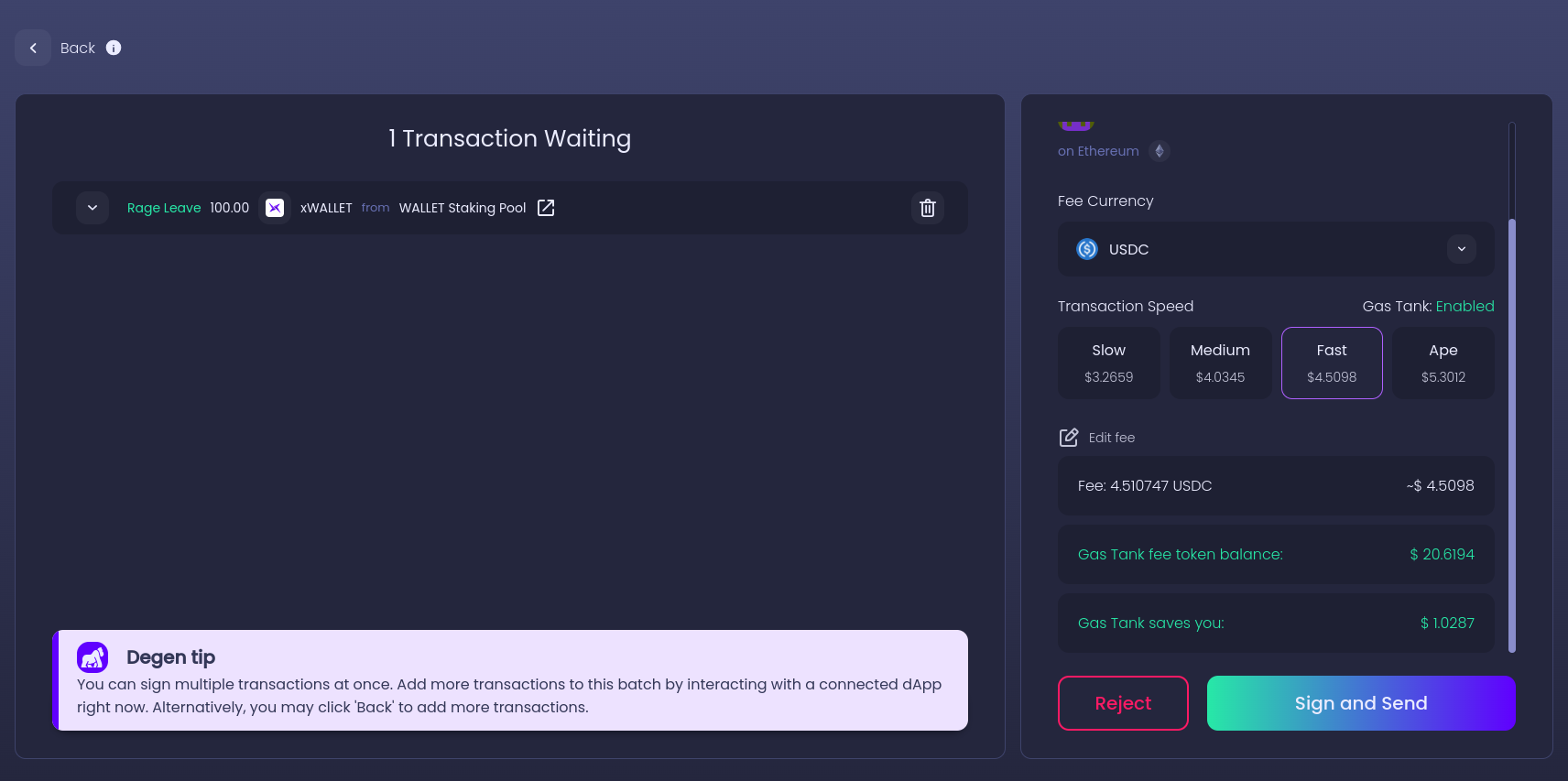Viewport: 1568px width, 781px height.
Task: Select the Ape transaction speed option
Action: [1443, 363]
